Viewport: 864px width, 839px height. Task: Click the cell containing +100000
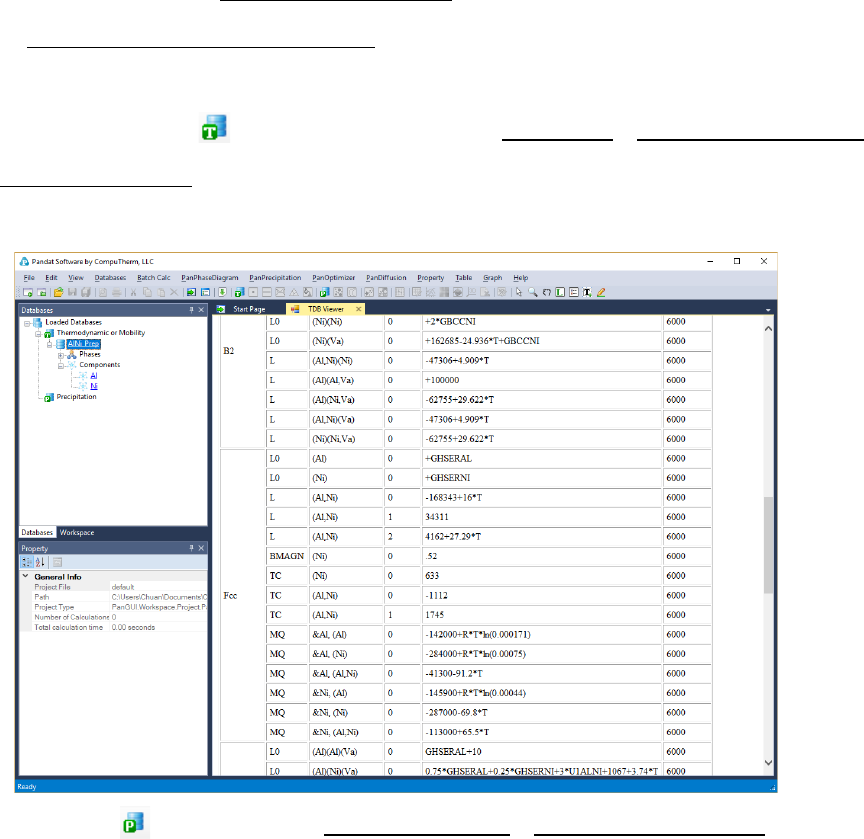[542, 380]
